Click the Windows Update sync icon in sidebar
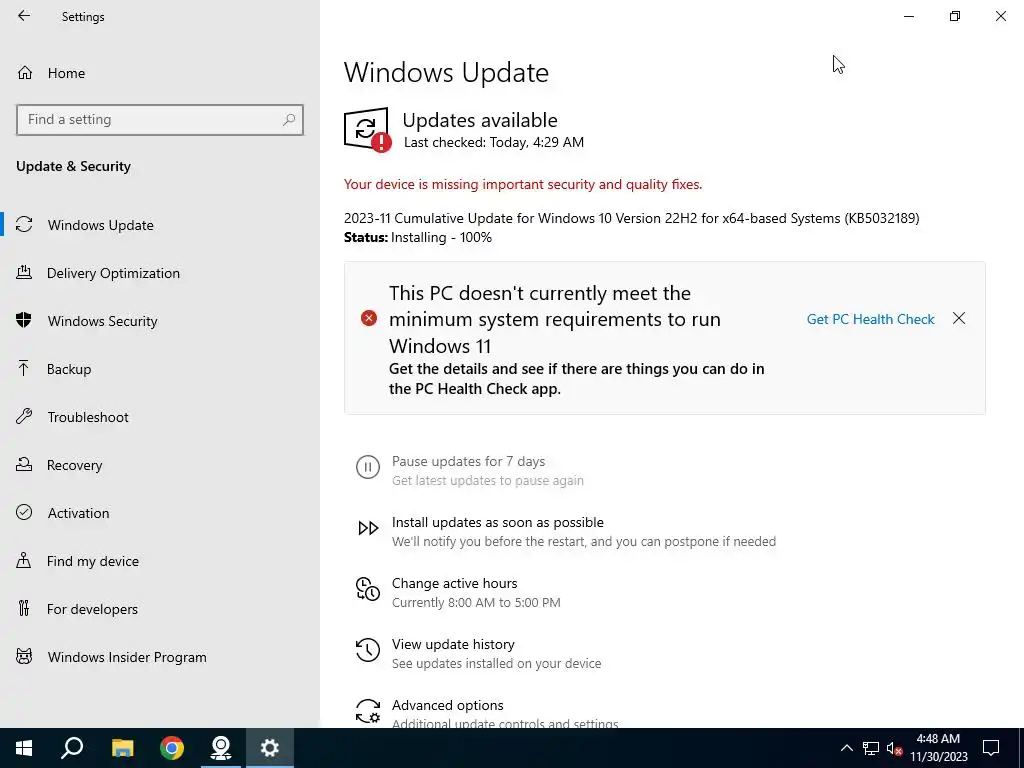The width and height of the screenshot is (1024, 768). coord(24,225)
